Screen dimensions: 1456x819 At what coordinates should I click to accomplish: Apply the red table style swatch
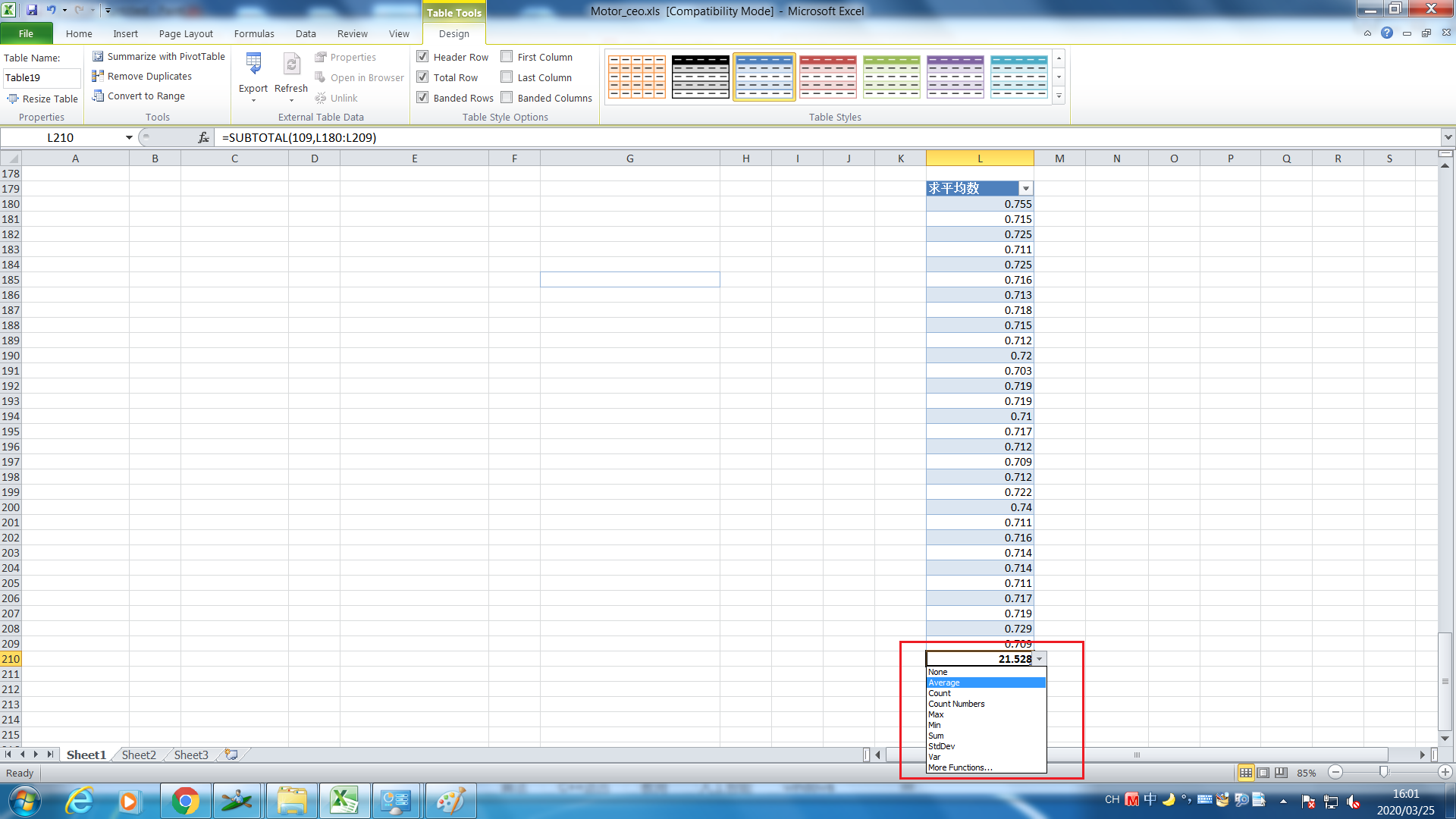[827, 77]
